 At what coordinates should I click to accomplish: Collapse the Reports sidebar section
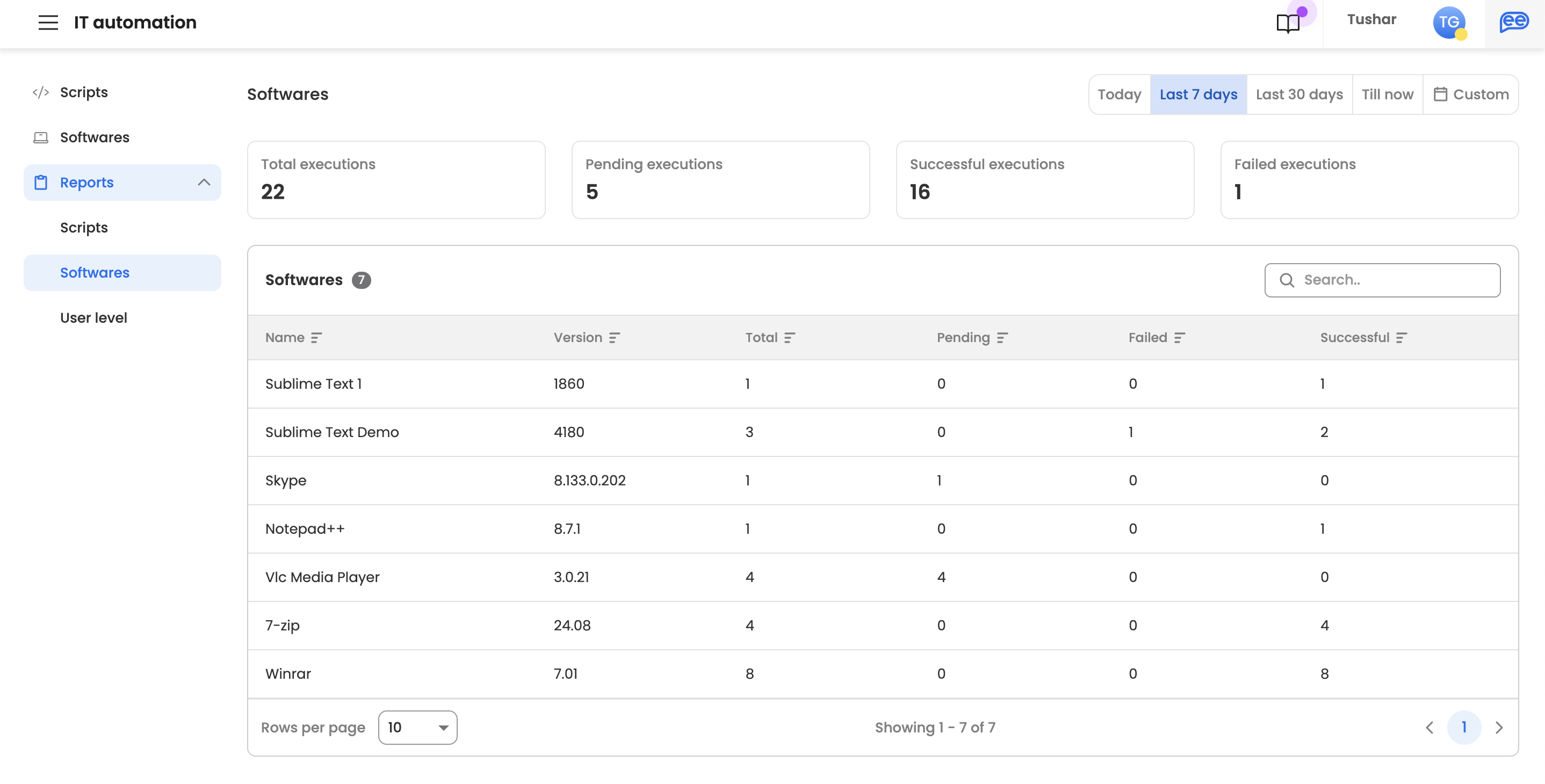(x=204, y=182)
